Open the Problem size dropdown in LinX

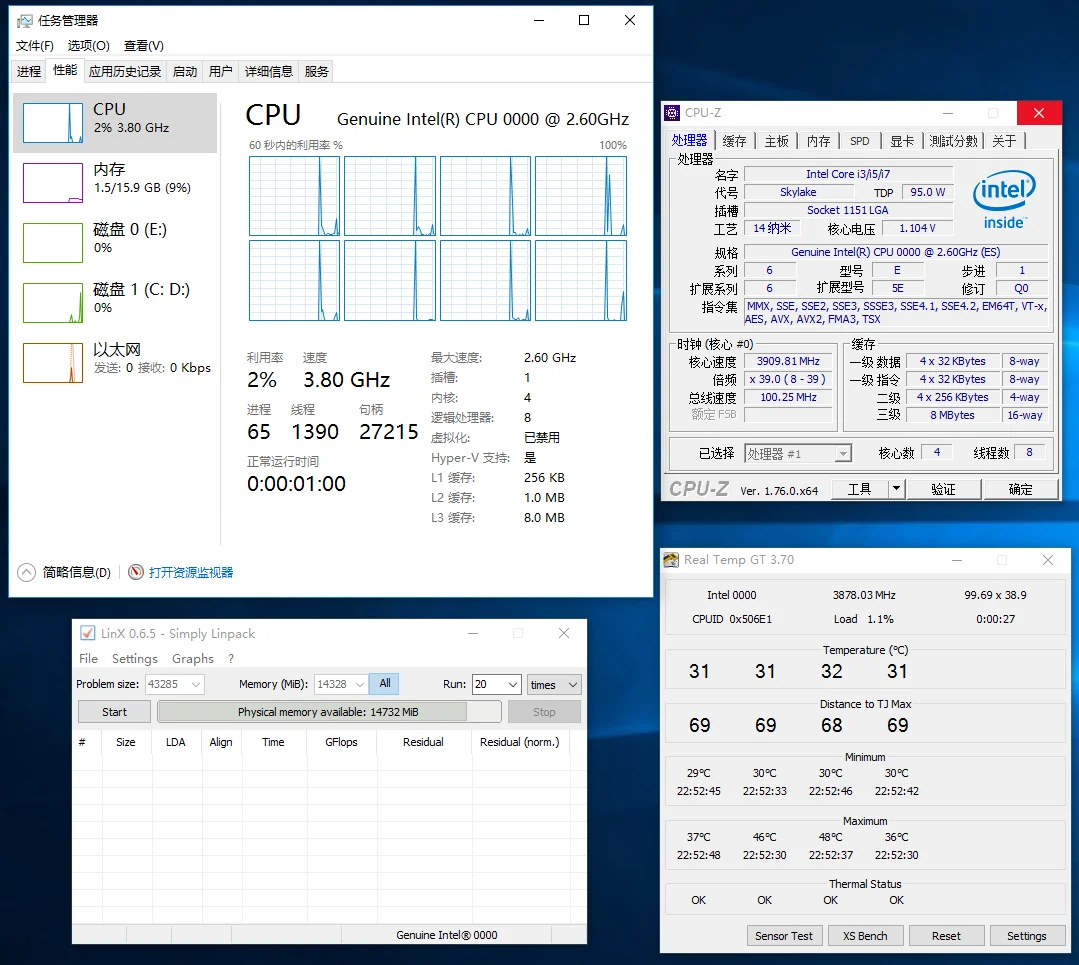coord(194,685)
